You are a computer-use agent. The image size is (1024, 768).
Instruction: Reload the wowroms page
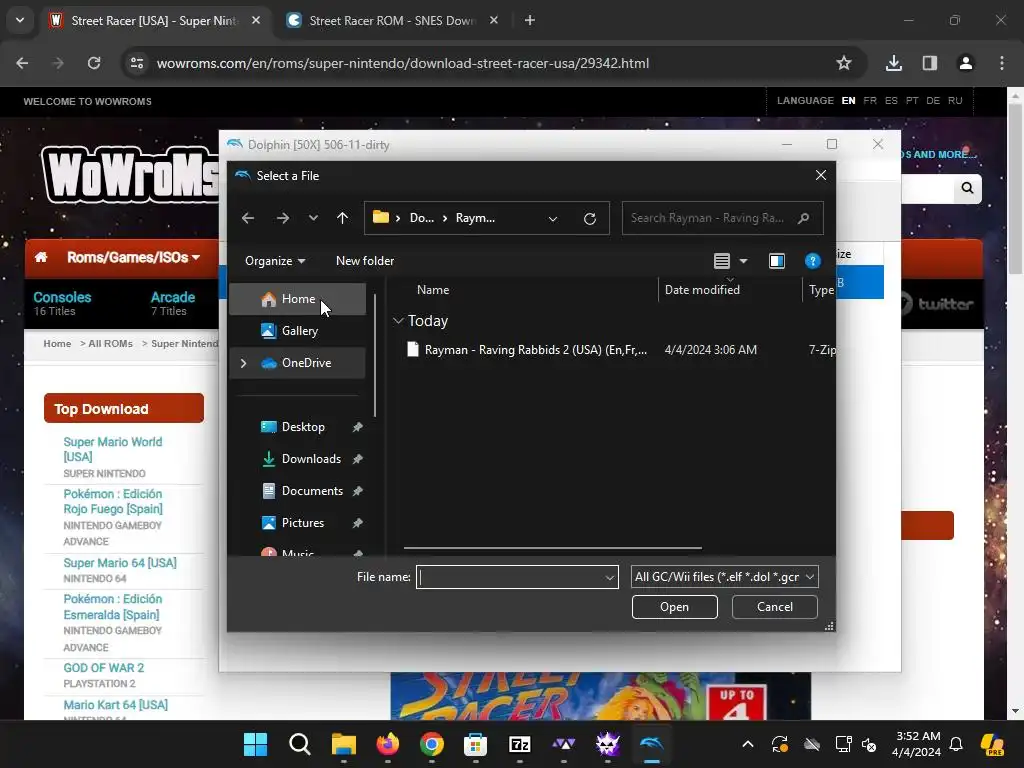[94, 63]
